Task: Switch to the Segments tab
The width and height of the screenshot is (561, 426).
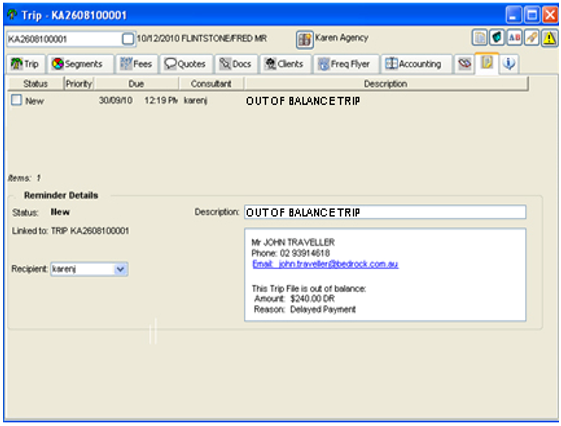Action: point(81,64)
